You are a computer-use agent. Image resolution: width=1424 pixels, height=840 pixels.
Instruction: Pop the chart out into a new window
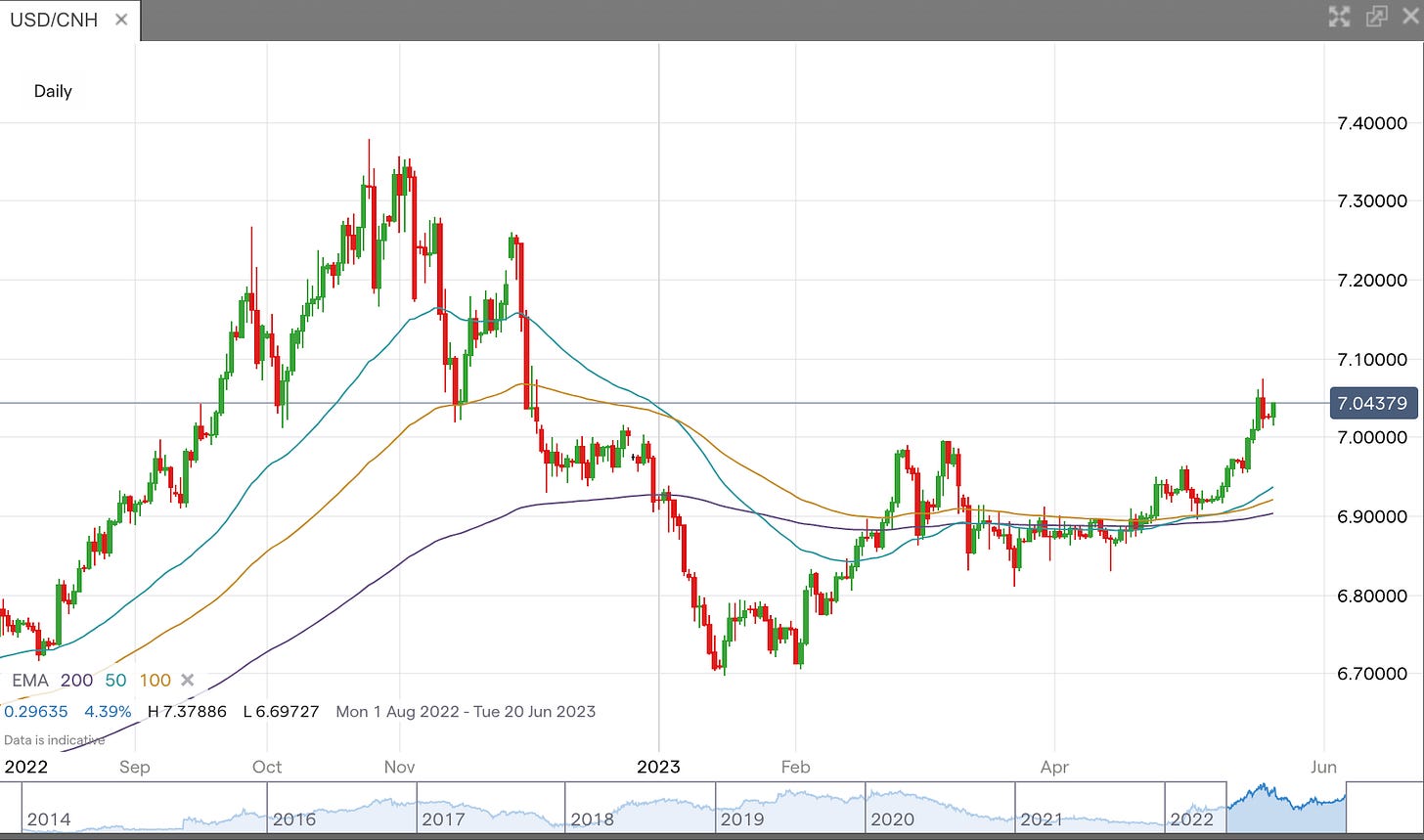[x=1375, y=17]
